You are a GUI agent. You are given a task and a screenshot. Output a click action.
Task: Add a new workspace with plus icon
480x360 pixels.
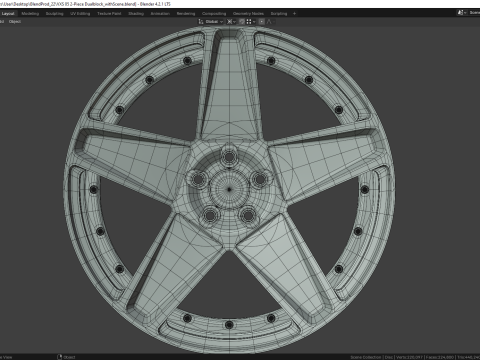click(x=294, y=14)
